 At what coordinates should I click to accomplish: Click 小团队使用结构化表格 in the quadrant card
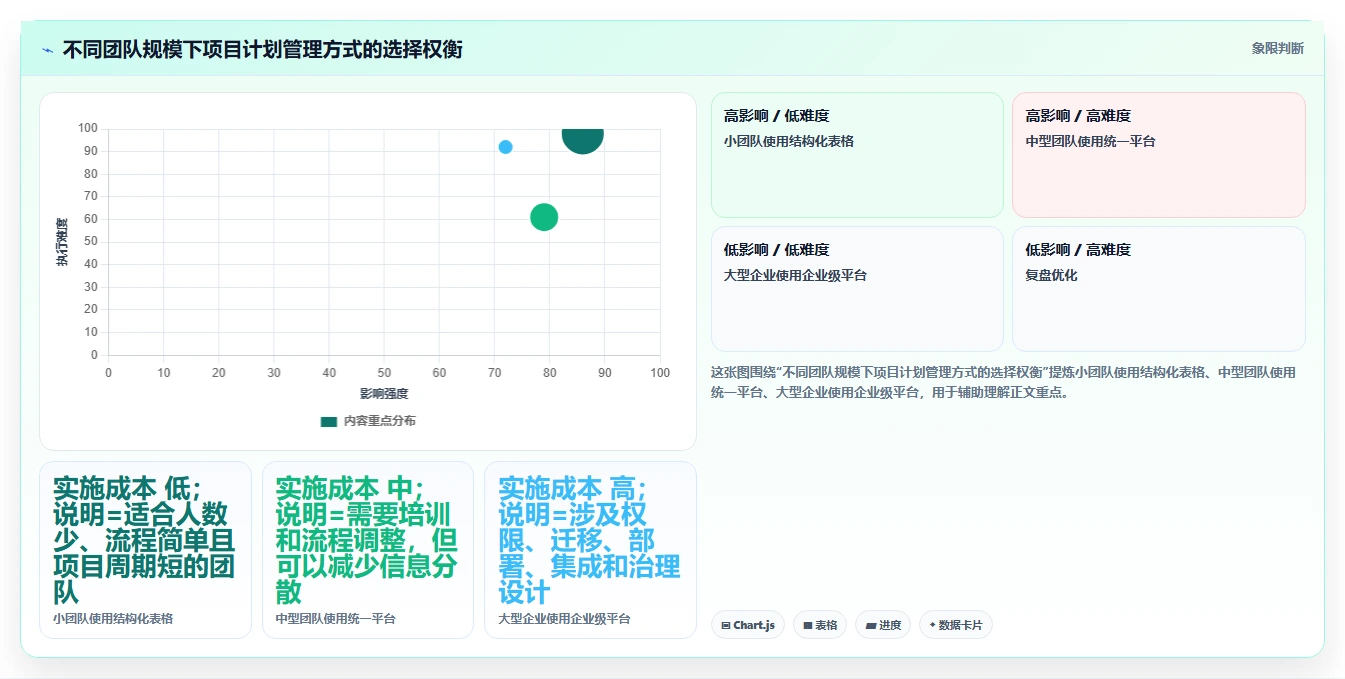pyautogui.click(x=789, y=141)
